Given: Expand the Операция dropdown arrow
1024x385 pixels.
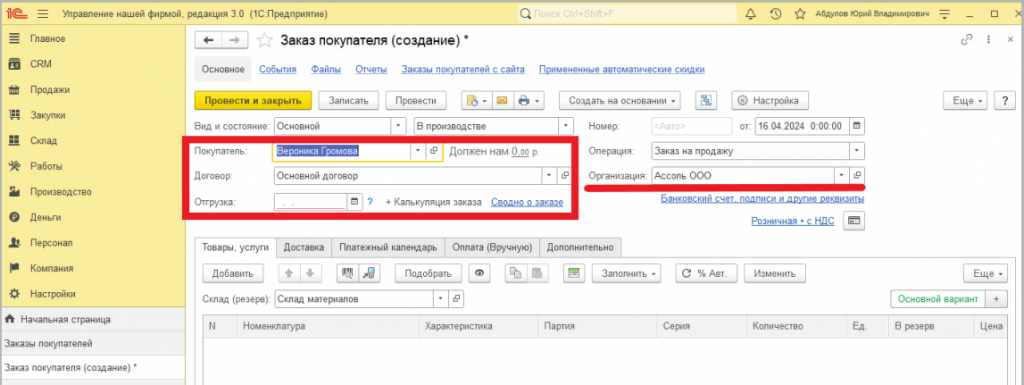Looking at the screenshot, I should coord(857,151).
